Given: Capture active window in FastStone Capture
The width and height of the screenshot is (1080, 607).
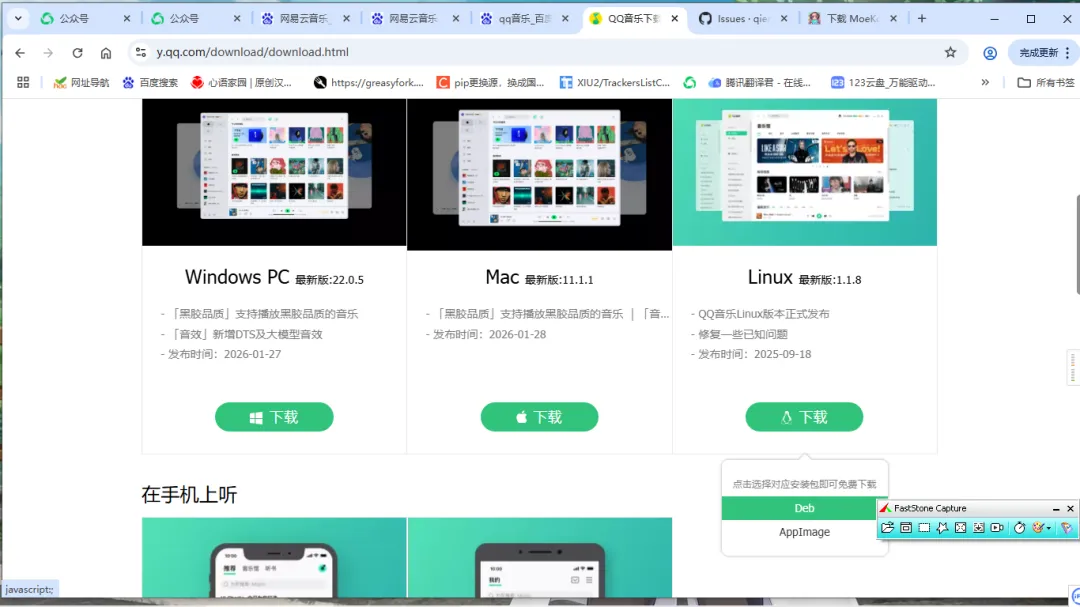Looking at the screenshot, I should 906,528.
